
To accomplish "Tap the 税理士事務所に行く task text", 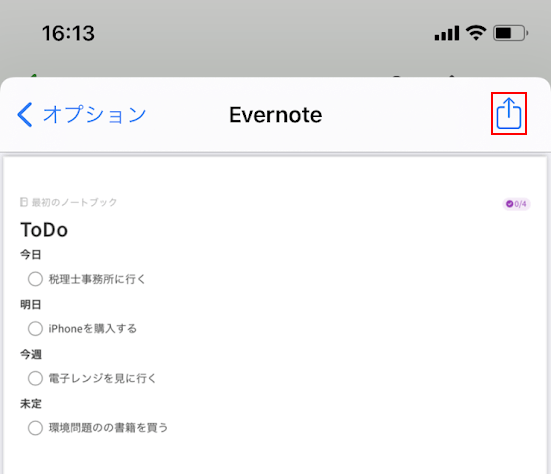I will (97, 279).
